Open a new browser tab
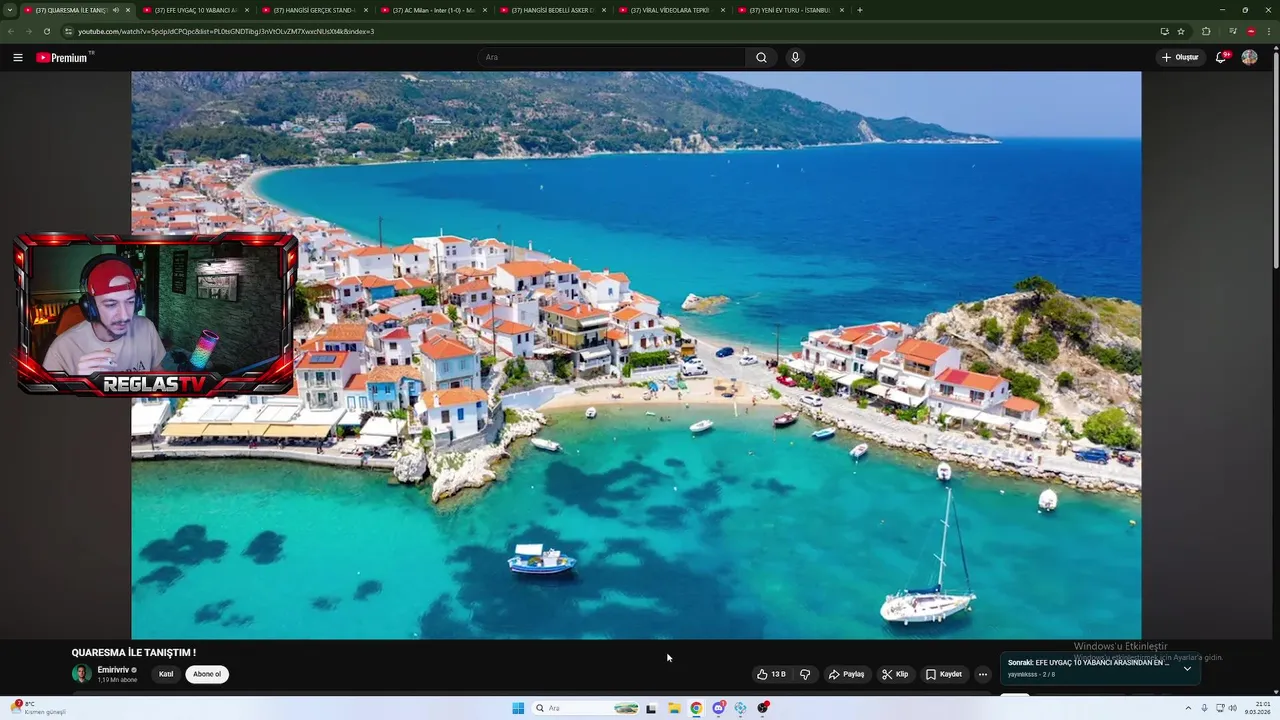This screenshot has height=720, width=1280. [x=860, y=10]
